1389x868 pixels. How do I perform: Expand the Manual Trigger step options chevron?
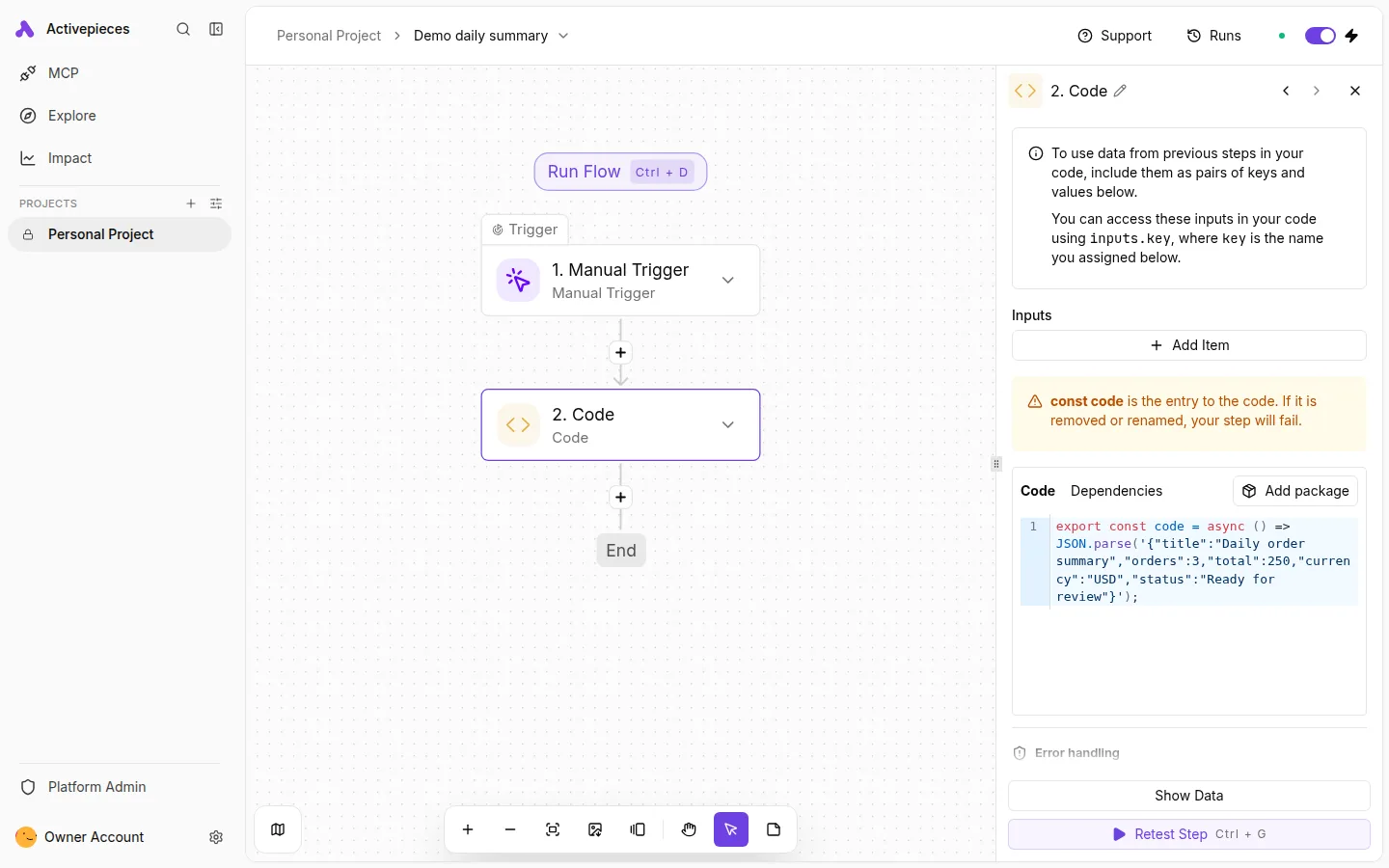728,281
